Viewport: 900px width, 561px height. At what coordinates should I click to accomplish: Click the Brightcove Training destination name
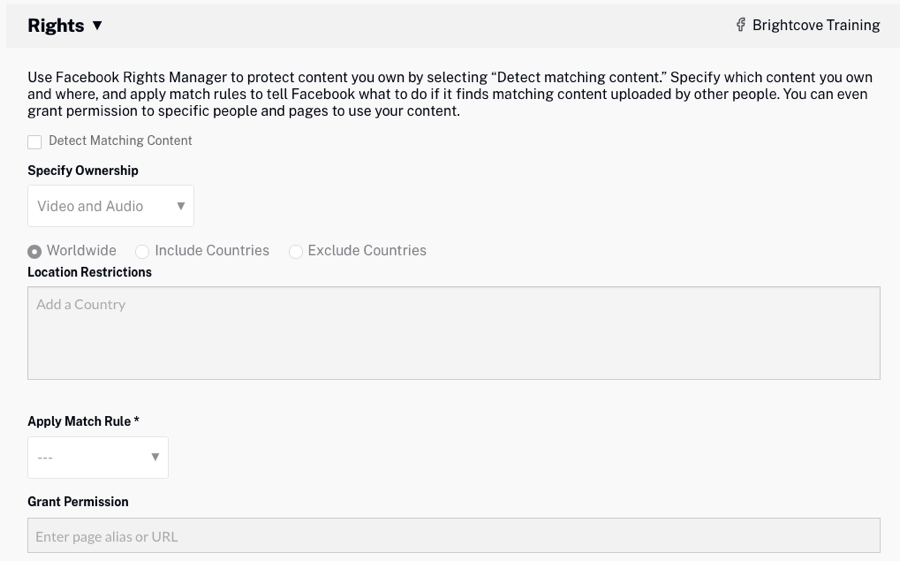(815, 26)
